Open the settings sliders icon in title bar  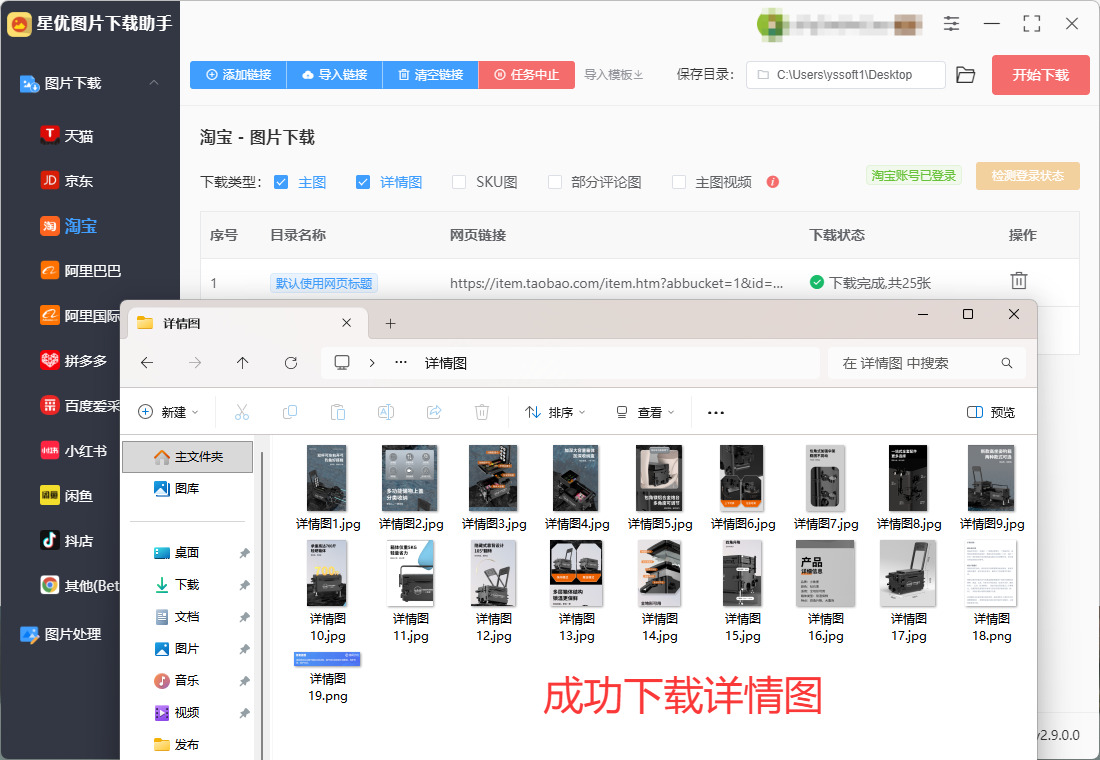tap(951, 24)
